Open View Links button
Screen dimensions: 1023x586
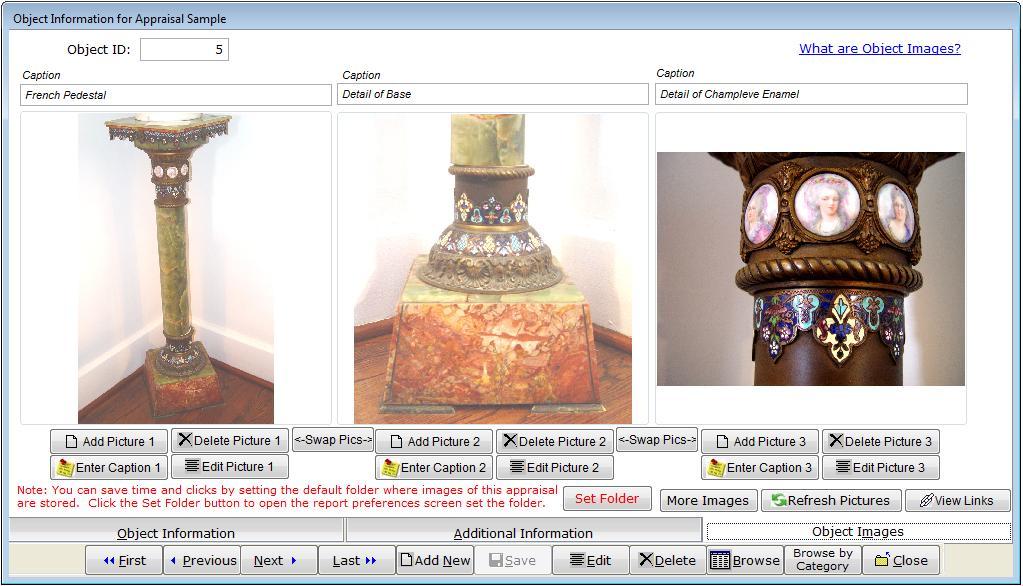[x=957, y=501]
